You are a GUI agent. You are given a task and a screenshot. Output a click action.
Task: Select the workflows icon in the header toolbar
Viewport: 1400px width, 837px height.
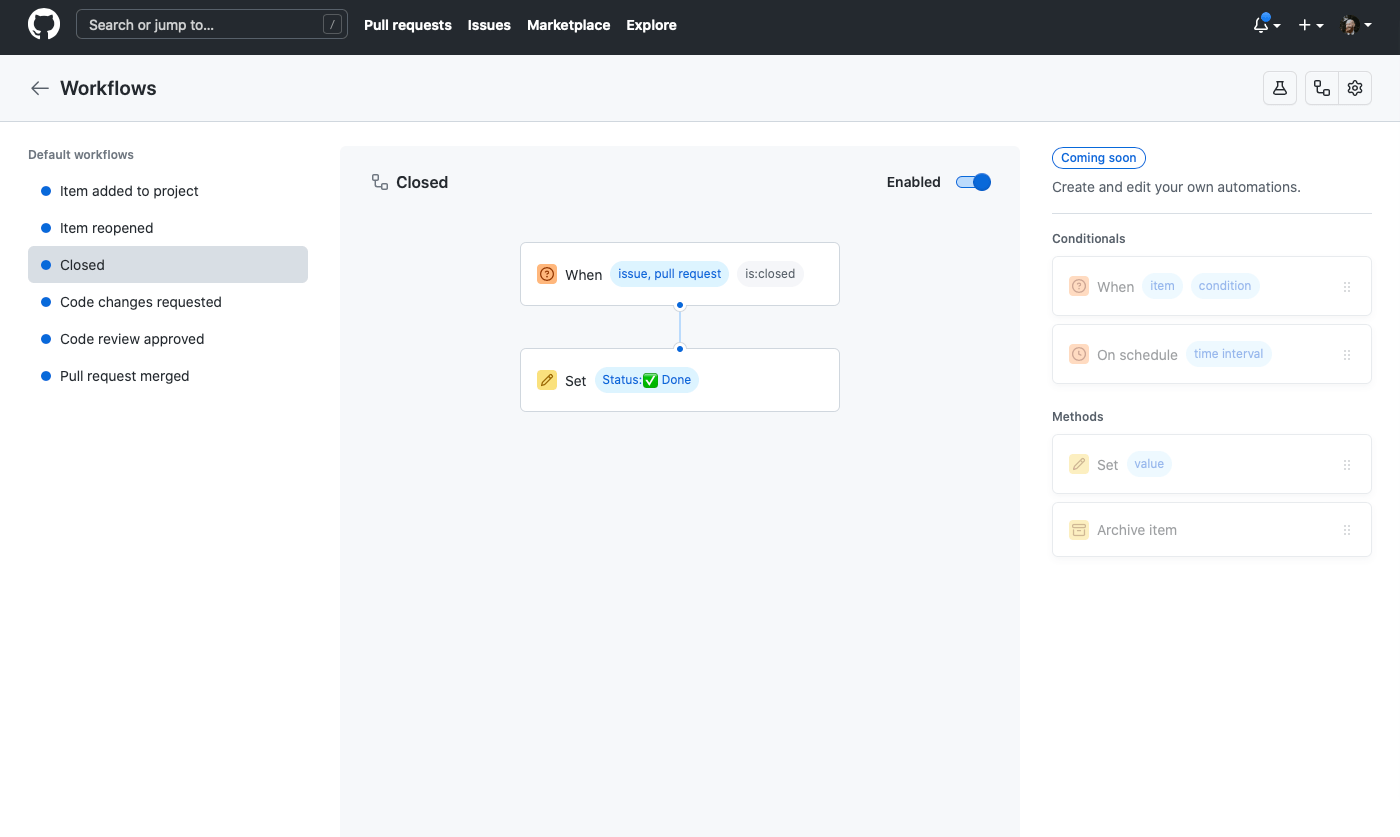click(1321, 88)
